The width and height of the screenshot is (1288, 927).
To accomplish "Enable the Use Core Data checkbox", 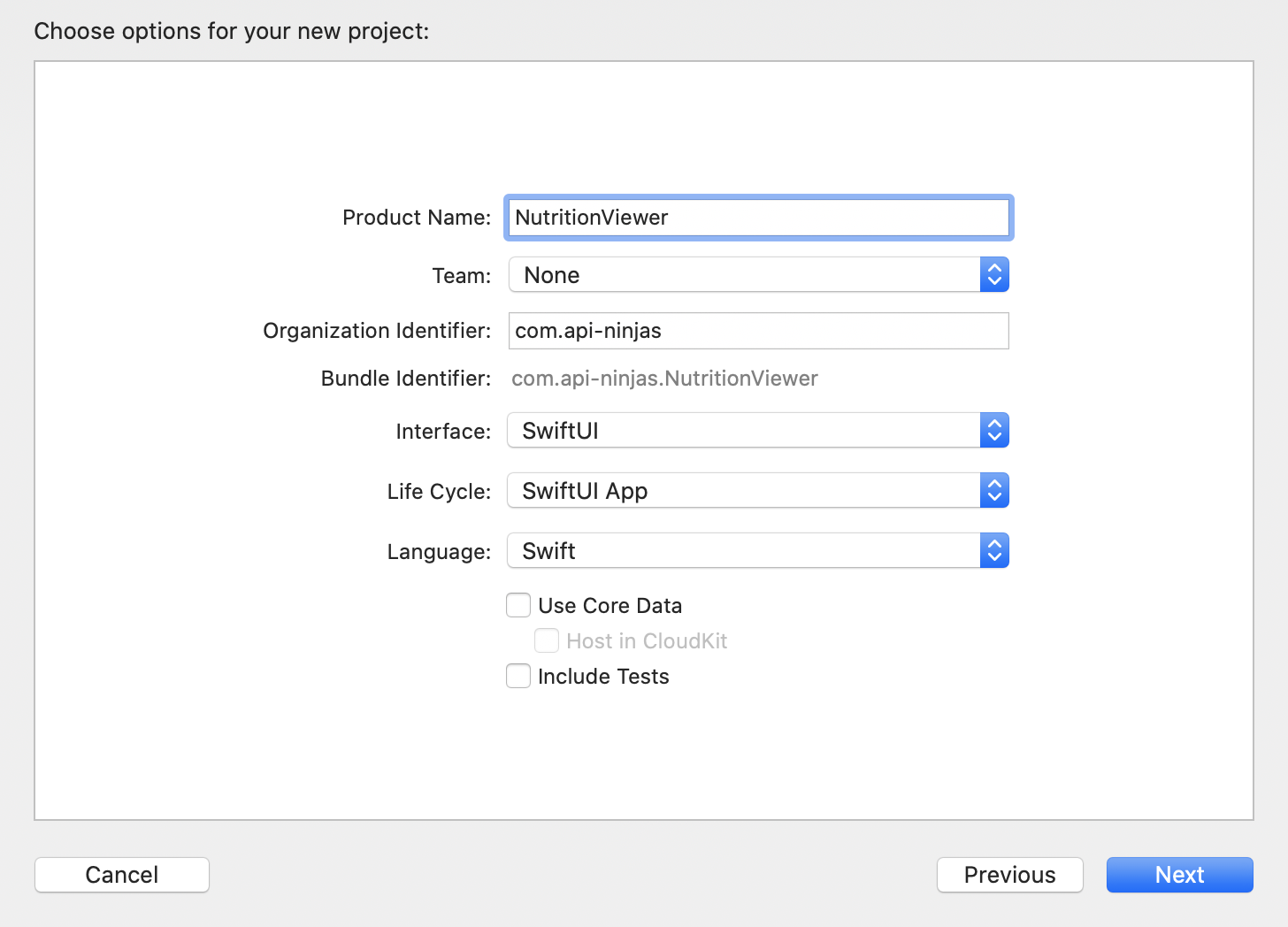I will pos(518,605).
